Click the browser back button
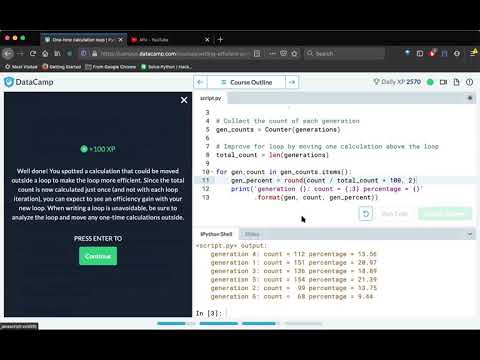480x360 pixels. (x=8, y=53)
